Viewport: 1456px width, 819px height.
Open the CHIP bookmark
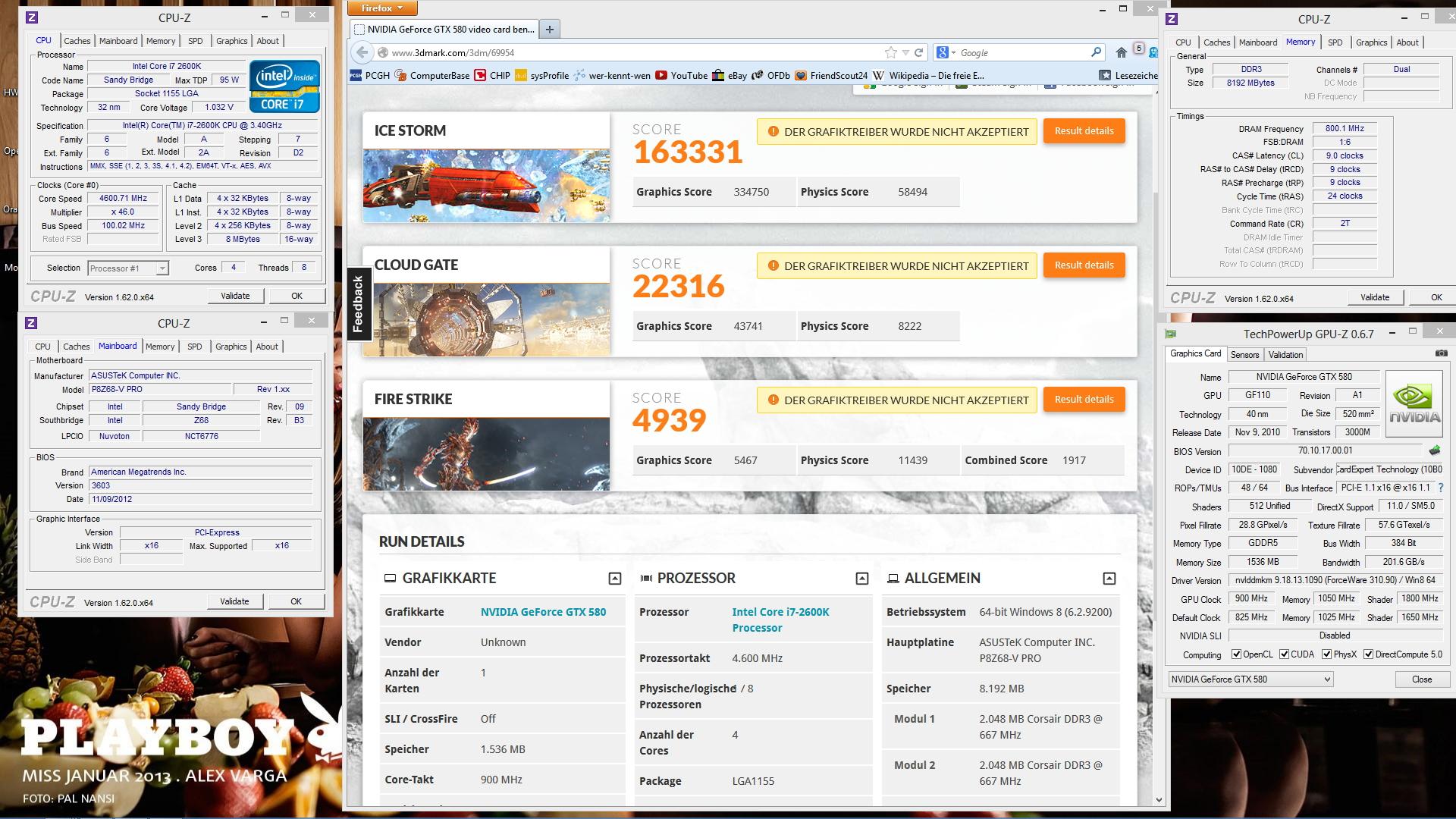point(492,75)
